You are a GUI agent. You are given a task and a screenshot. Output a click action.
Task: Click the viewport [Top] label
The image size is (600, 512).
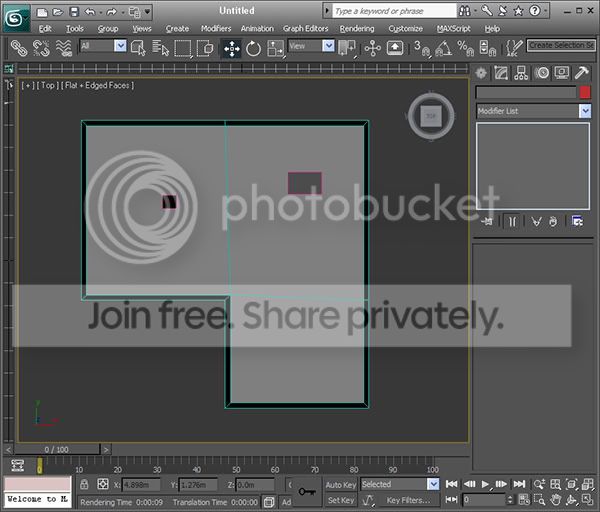tap(47, 86)
